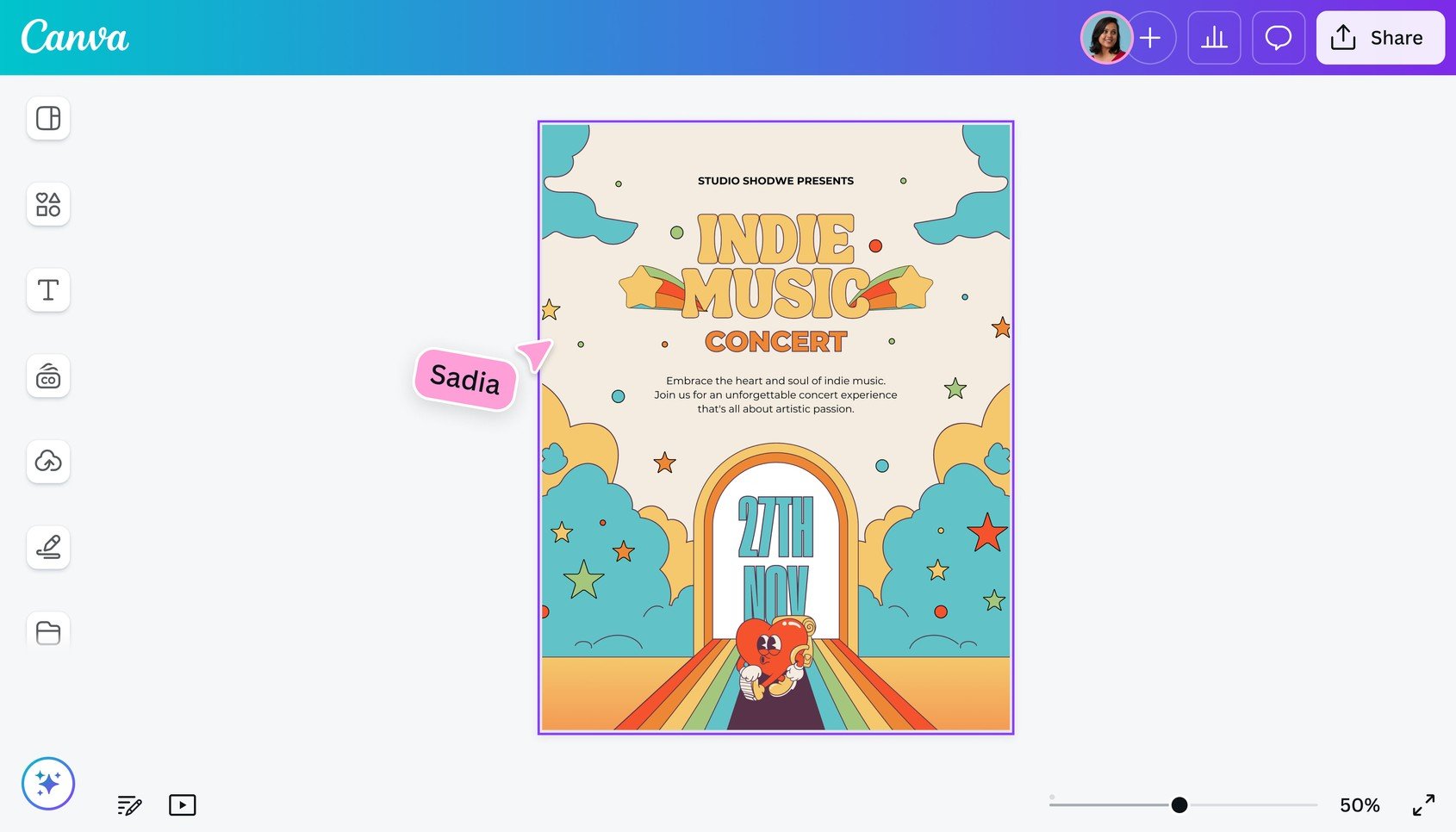Image resolution: width=1456 pixels, height=832 pixels.
Task: Open the account avatar menu
Action: [1106, 37]
